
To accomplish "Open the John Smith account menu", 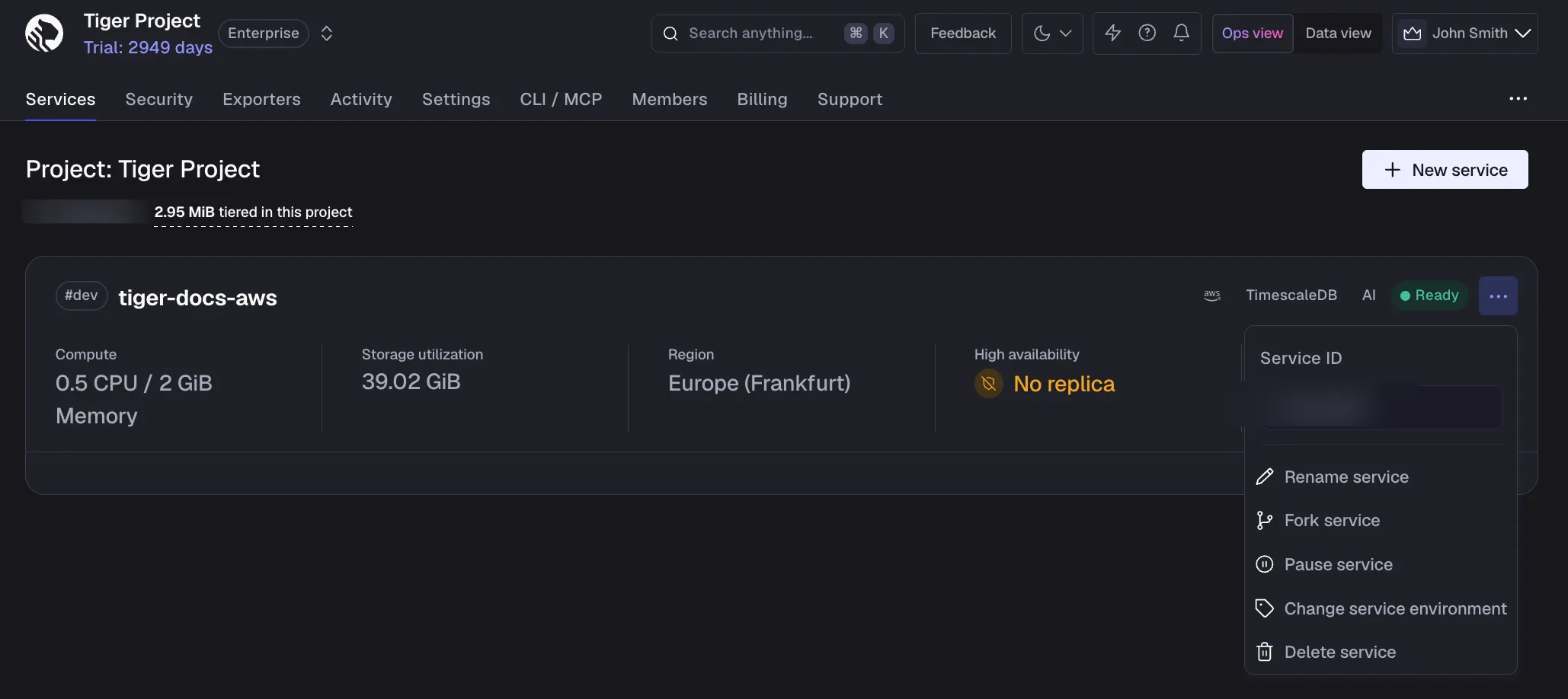I will pos(1465,34).
